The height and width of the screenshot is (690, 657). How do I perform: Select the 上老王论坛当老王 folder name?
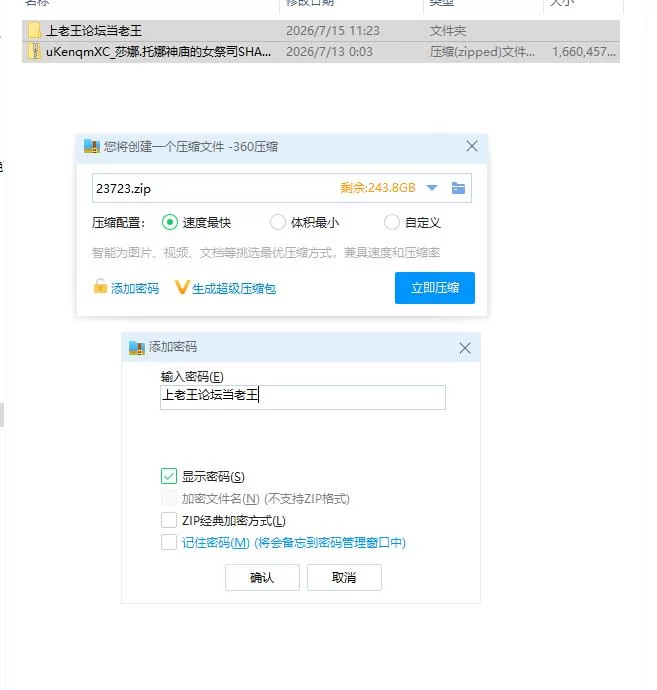tap(94, 31)
